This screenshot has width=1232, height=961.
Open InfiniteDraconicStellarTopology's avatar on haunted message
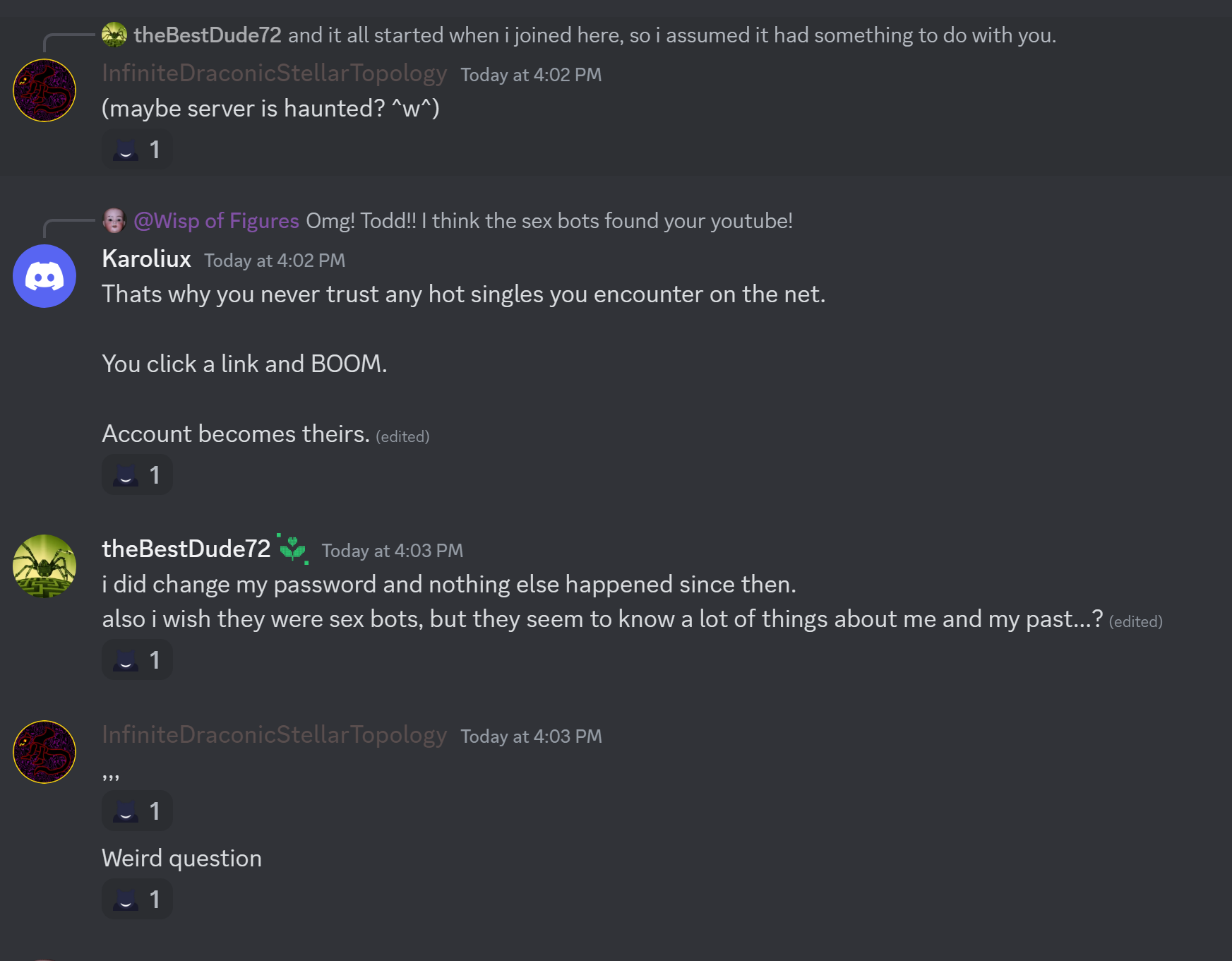pos(44,90)
